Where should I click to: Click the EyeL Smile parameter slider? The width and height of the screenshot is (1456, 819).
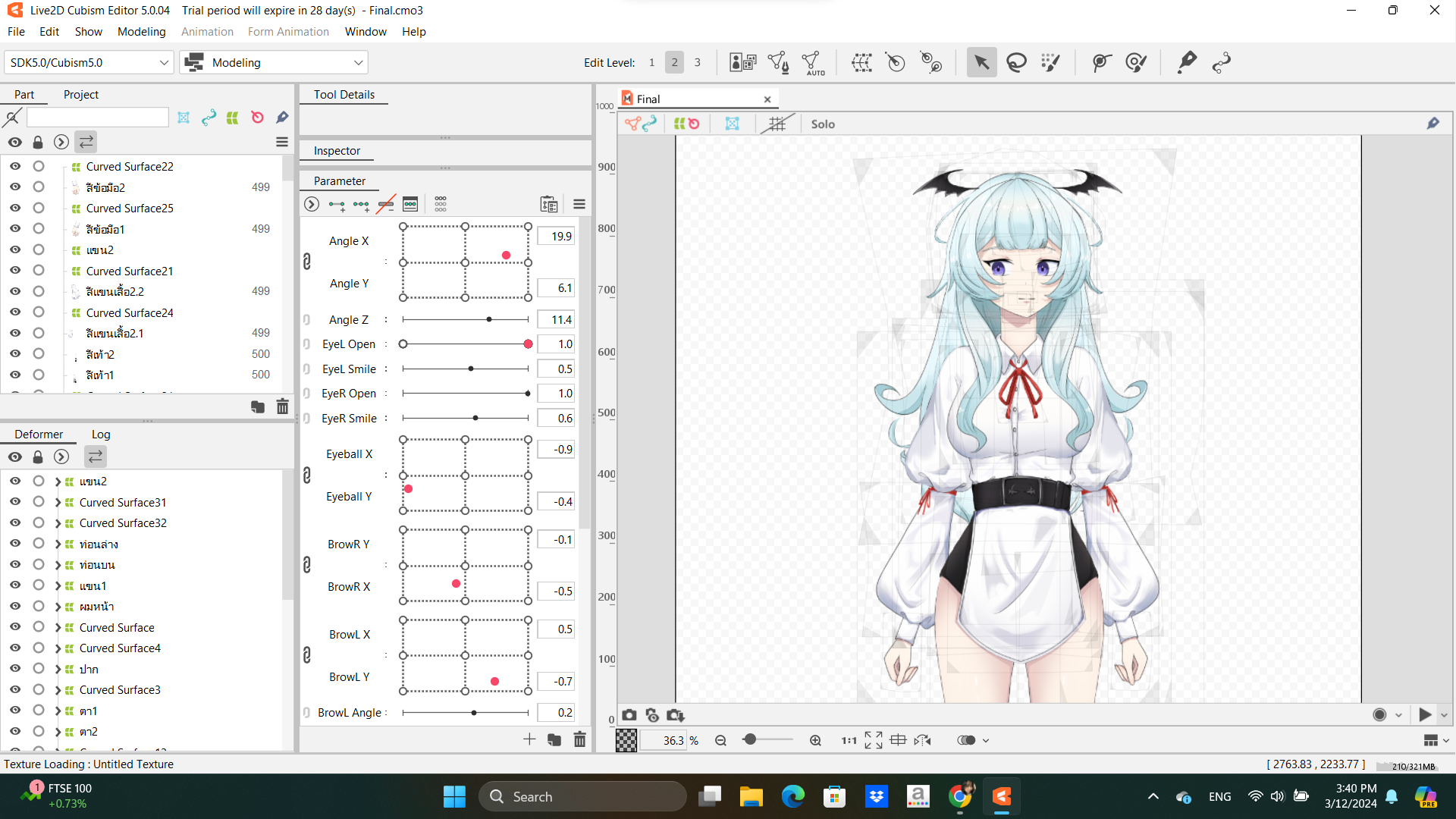click(466, 369)
